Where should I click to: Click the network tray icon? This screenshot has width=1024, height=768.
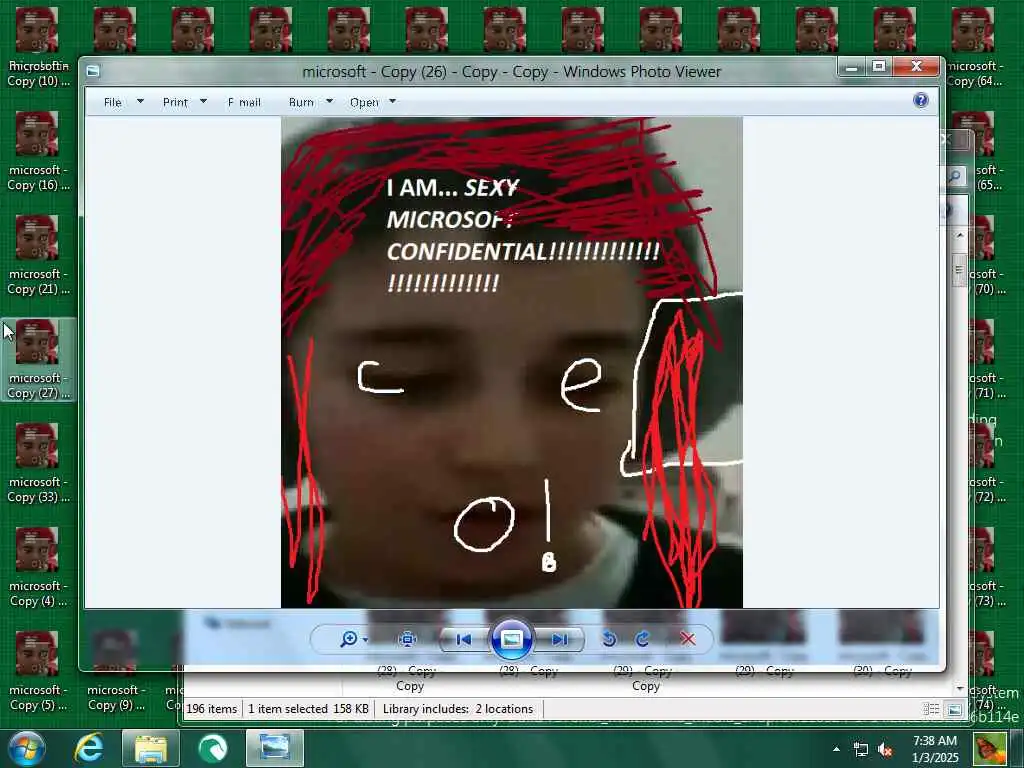861,750
